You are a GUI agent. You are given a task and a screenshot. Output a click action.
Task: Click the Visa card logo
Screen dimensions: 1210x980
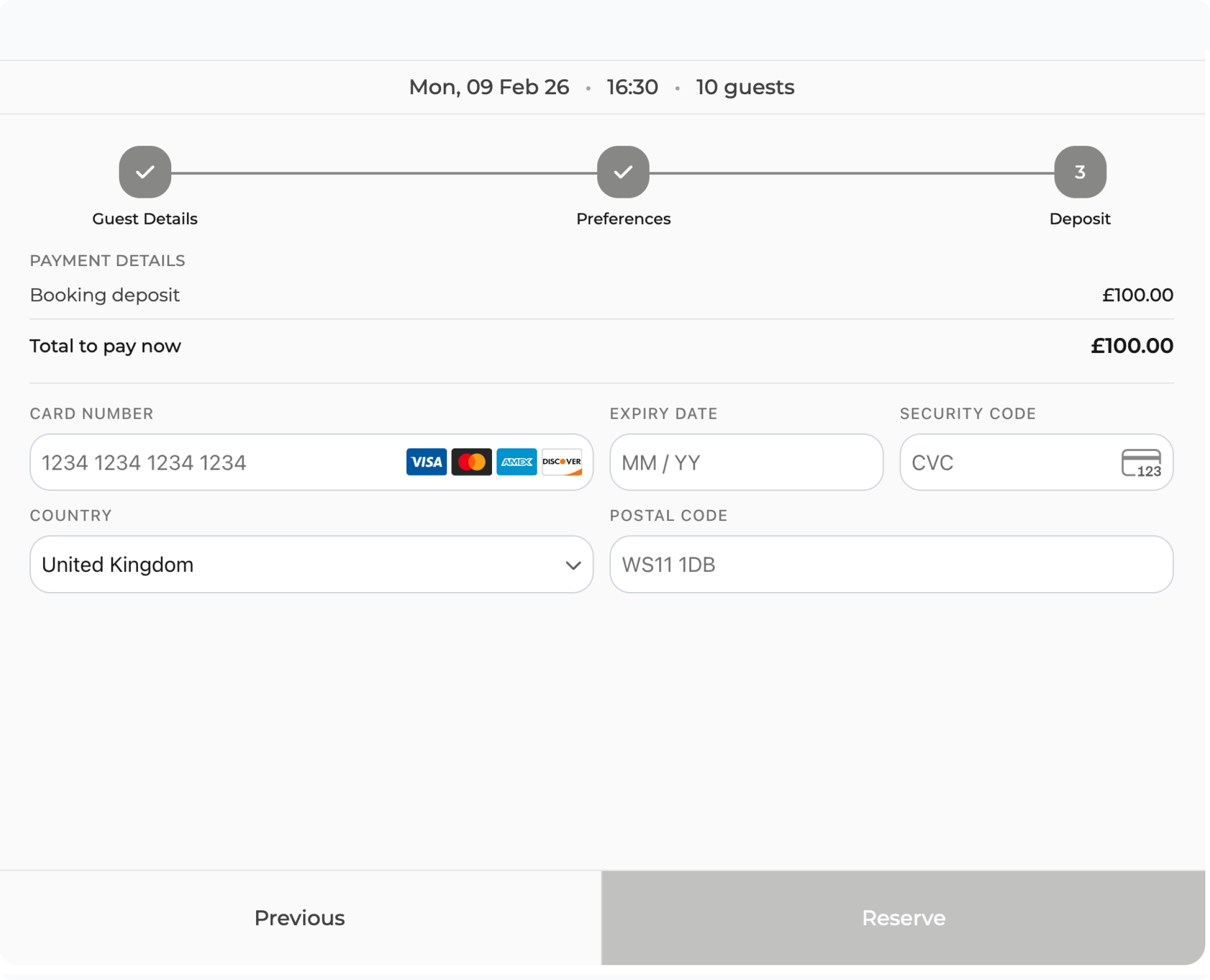pyautogui.click(x=426, y=462)
